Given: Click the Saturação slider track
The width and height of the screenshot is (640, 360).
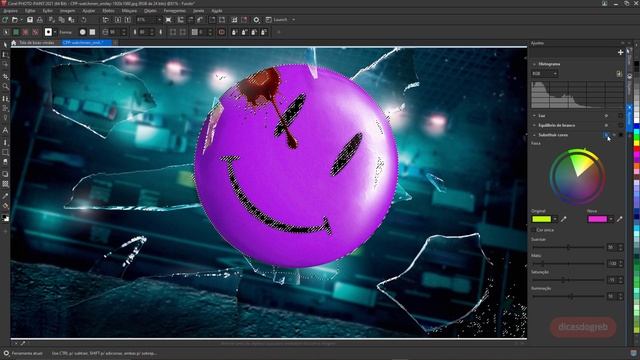Looking at the screenshot, I should pos(568,280).
